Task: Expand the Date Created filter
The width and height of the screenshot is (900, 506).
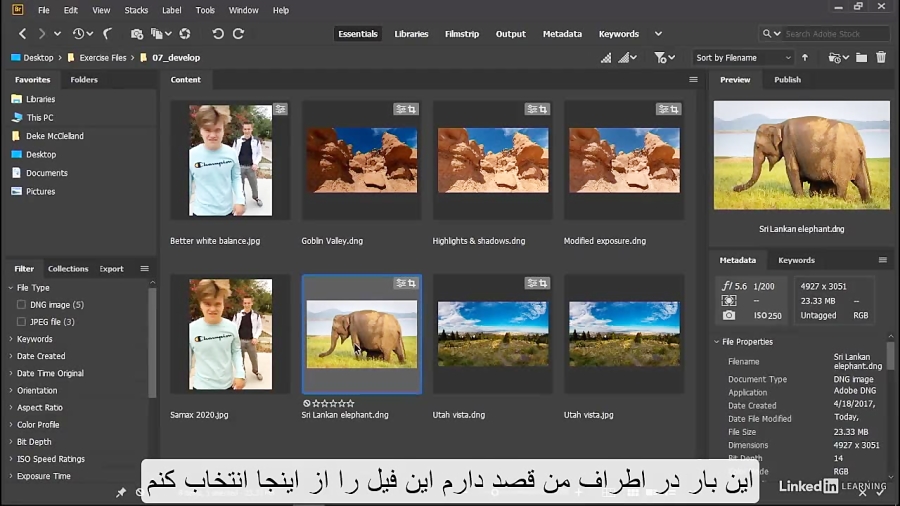Action: point(11,356)
